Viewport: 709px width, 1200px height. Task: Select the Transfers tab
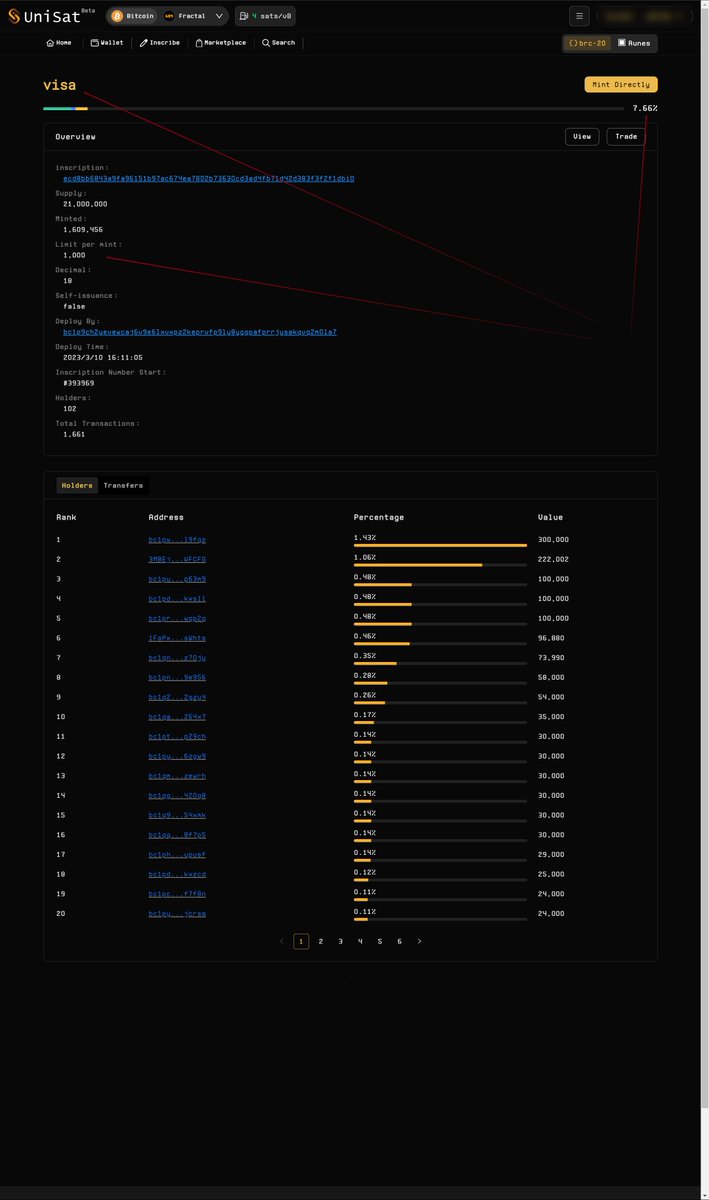pyautogui.click(x=123, y=486)
